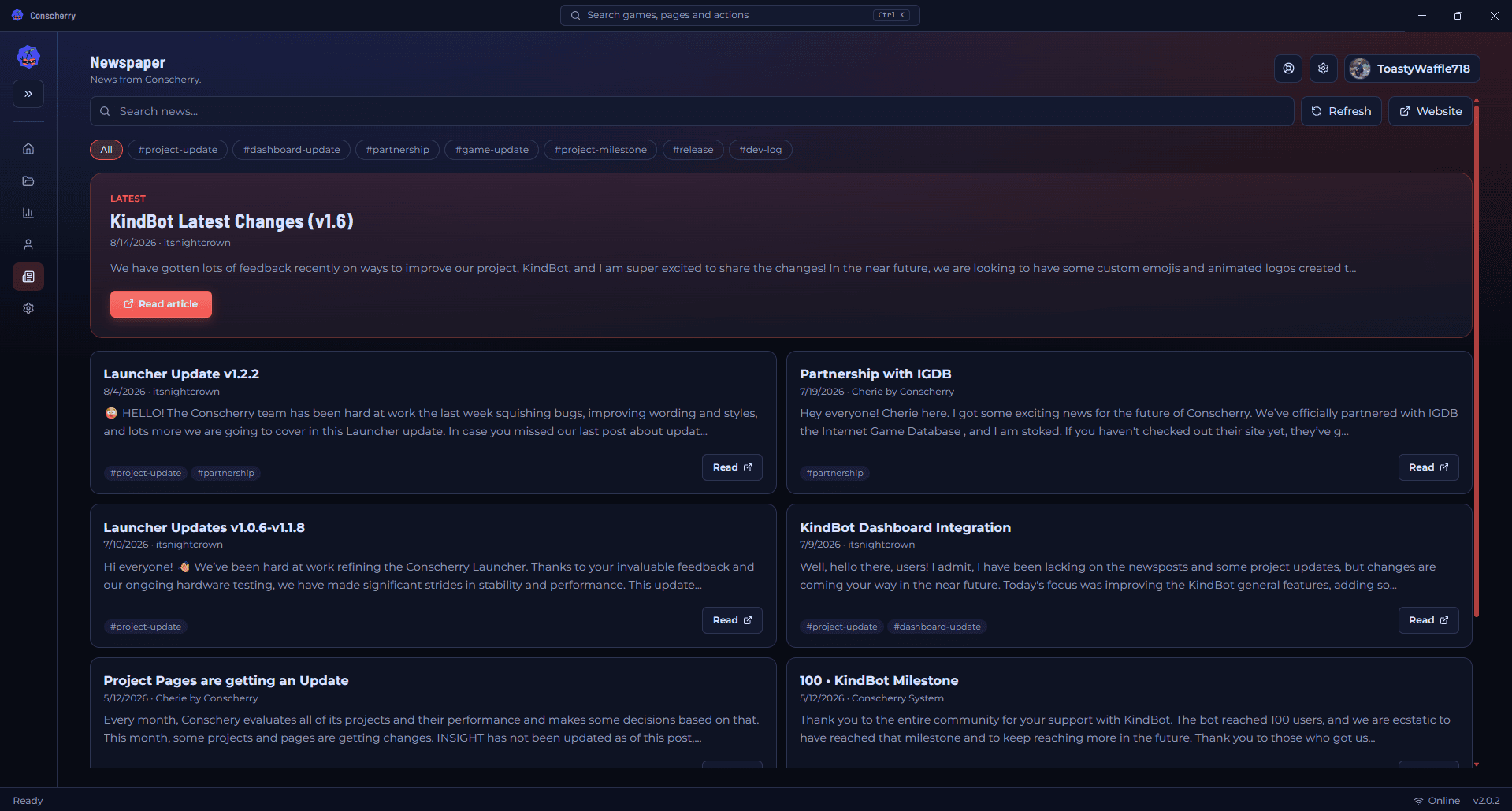Open the library folder icon in the sidebar
Viewport: 1512px width, 811px height.
pyautogui.click(x=28, y=181)
